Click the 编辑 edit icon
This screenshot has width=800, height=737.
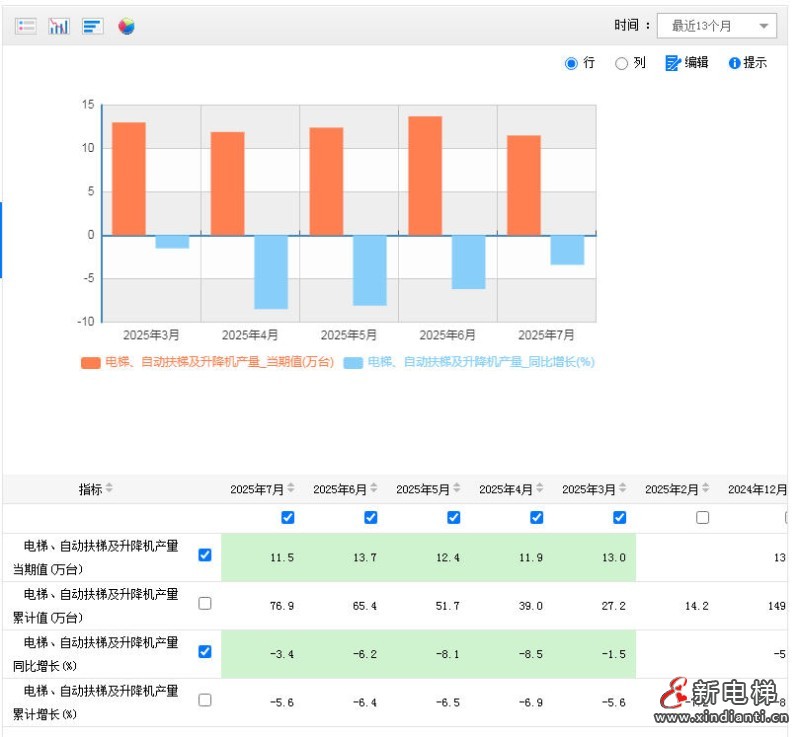pos(673,63)
